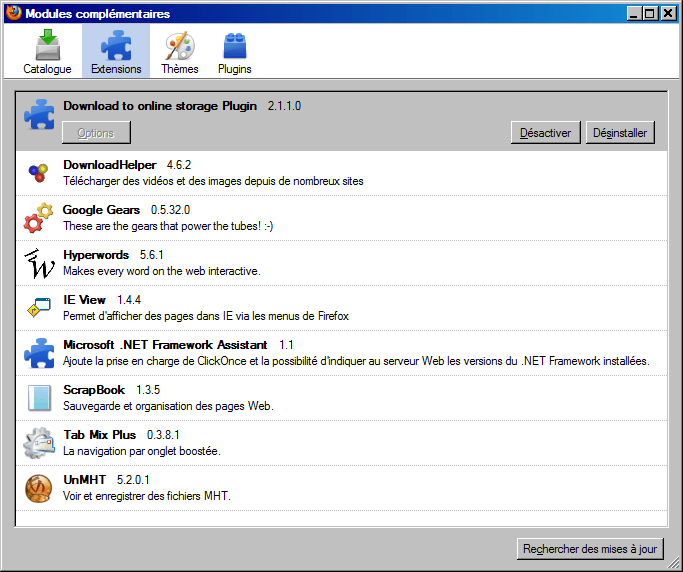Minimize the Modules complémentaires window

[634, 14]
